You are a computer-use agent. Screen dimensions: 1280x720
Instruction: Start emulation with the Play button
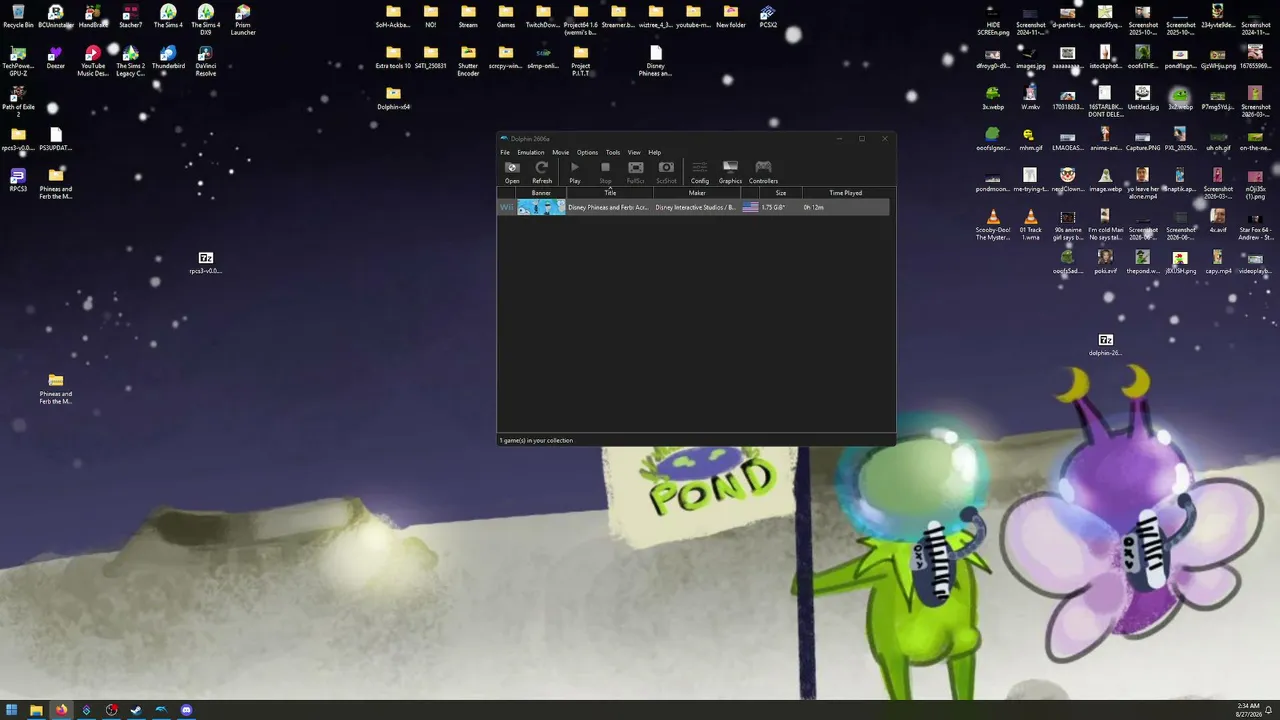coord(575,172)
